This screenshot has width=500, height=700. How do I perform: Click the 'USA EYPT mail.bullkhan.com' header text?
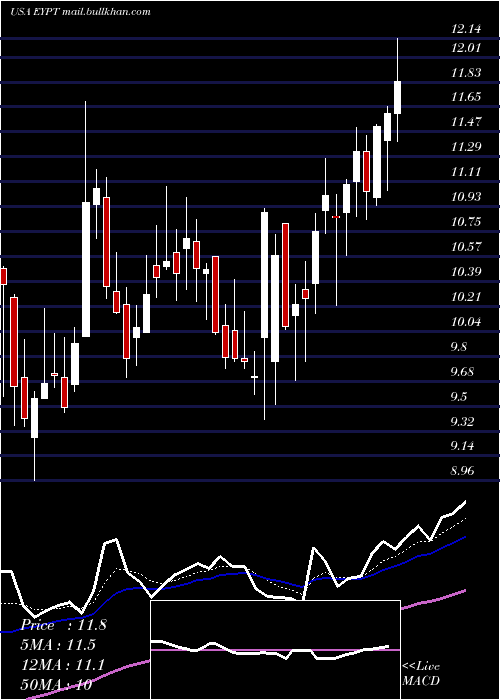pyautogui.click(x=80, y=12)
